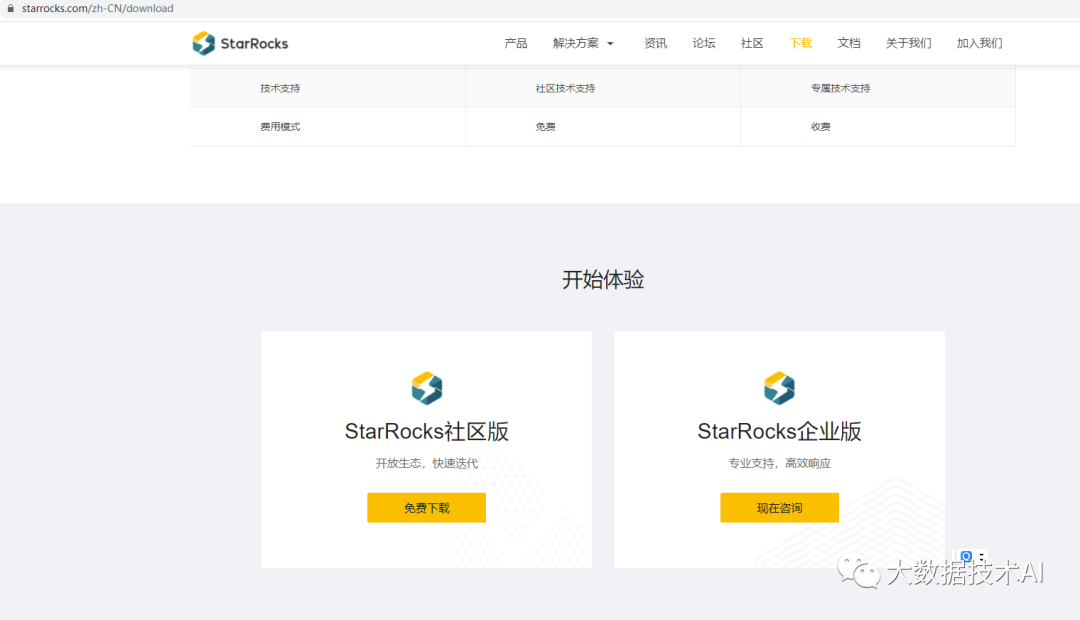
Task: Click 加入我们 in the navigation bar
Action: coord(978,43)
